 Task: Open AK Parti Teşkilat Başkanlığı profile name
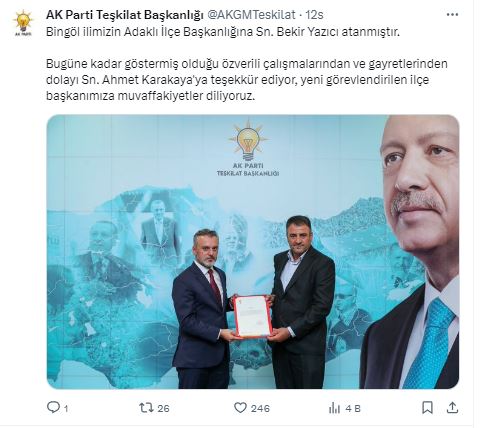coord(125,15)
